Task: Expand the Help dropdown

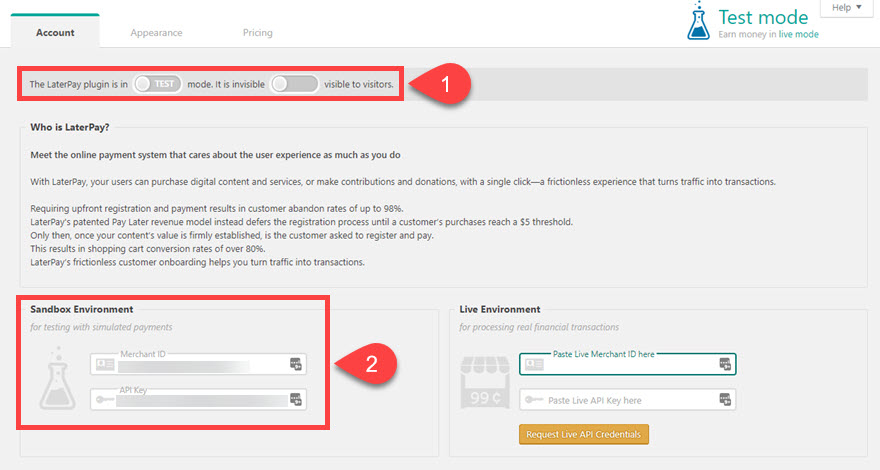Action: pyautogui.click(x=846, y=7)
